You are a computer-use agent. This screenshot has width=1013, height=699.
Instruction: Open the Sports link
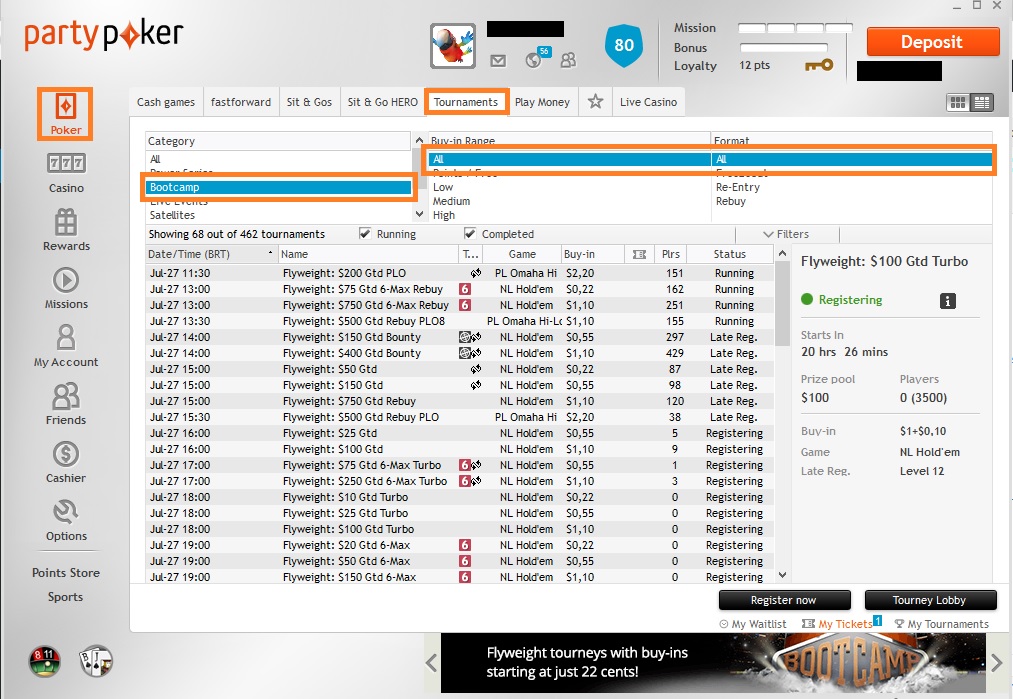click(66, 597)
